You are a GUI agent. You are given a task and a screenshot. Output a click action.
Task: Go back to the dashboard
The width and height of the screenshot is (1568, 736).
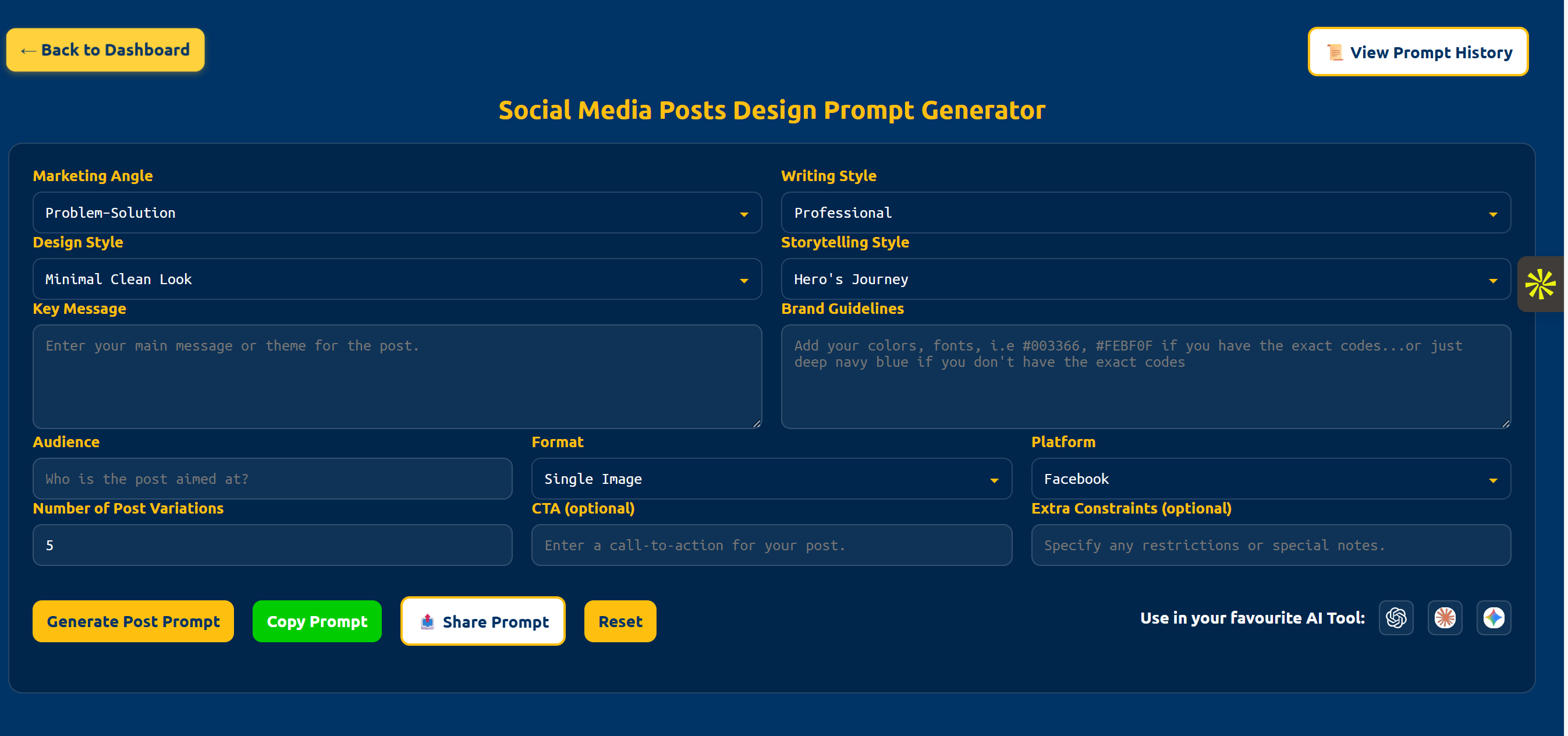coord(105,50)
